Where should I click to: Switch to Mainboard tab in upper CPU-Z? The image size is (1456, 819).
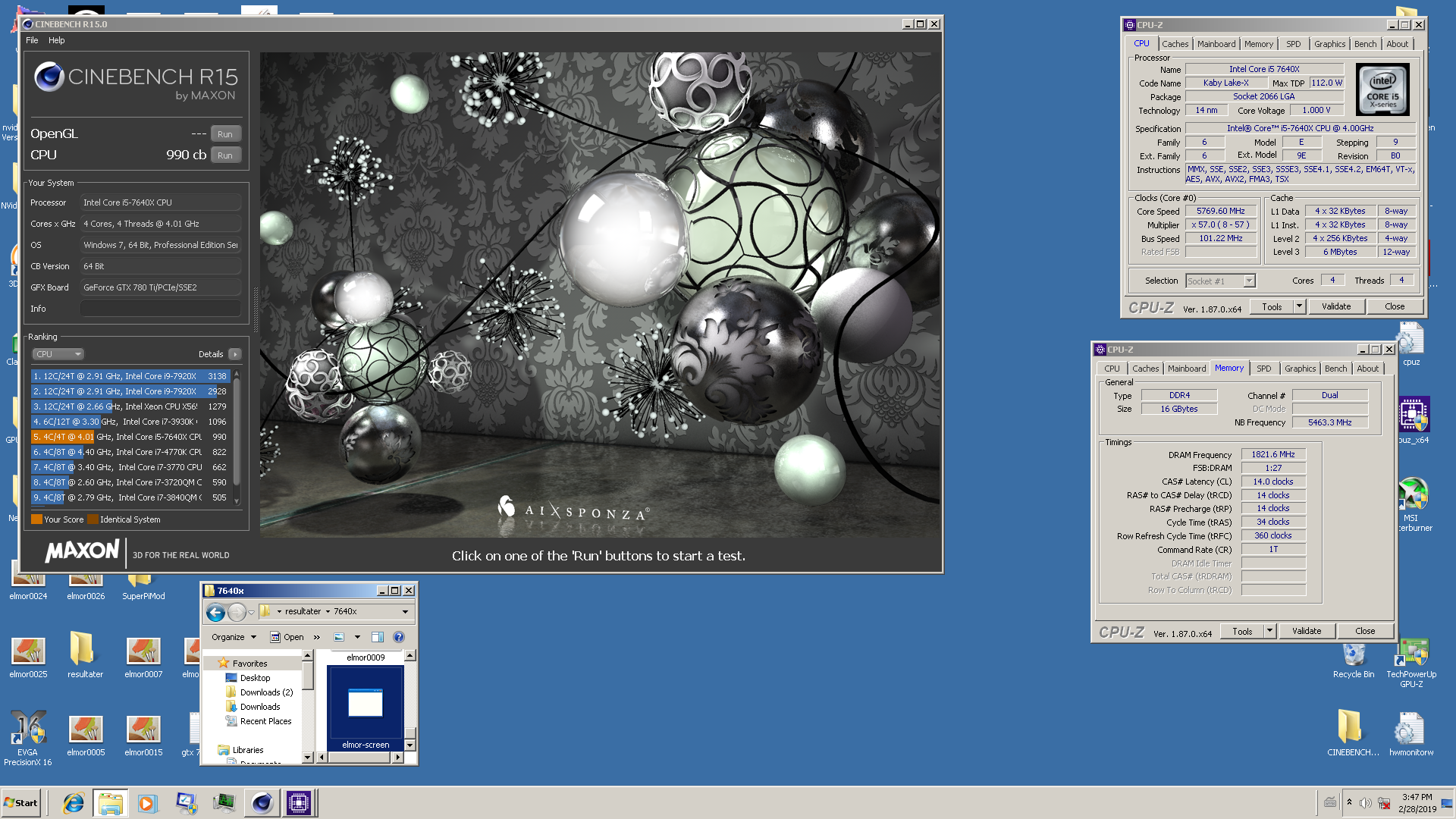click(1216, 44)
